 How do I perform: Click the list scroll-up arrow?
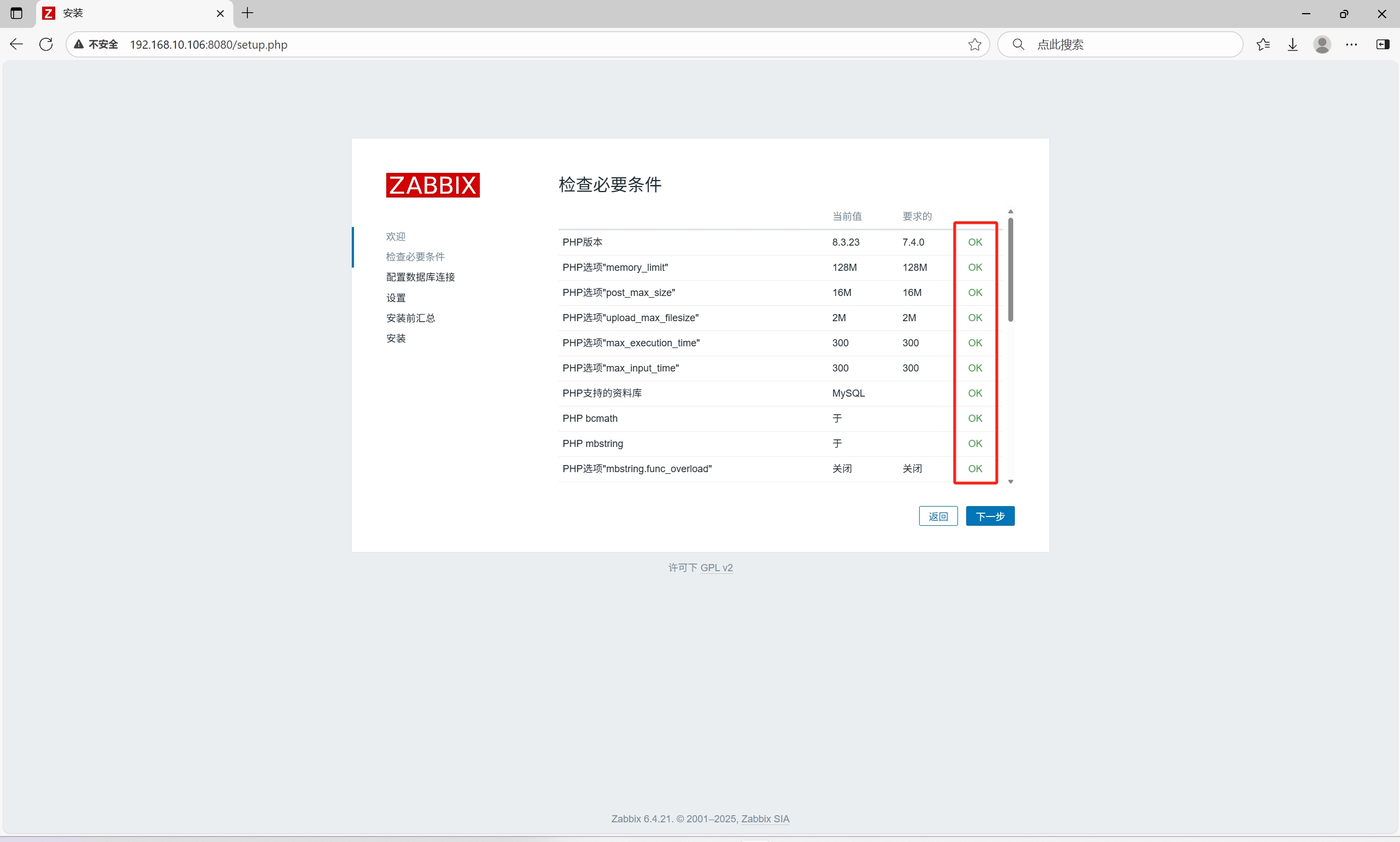tap(1010, 212)
